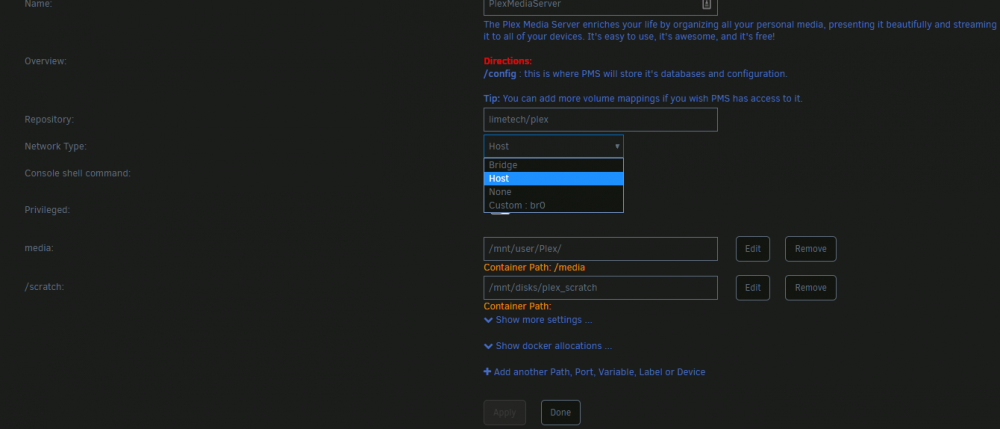Screen dimensions: 1000x429
Task: Click the Overview label
Action: click(45, 61)
